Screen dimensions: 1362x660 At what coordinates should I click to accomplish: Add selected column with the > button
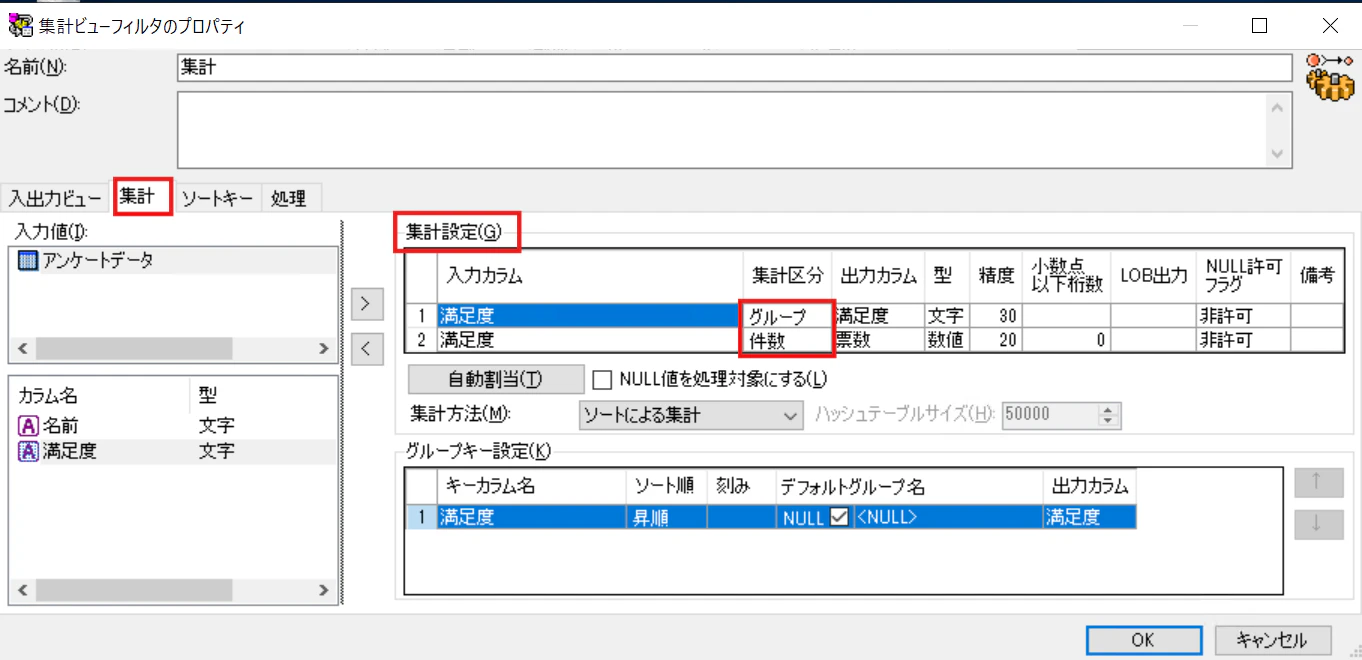(368, 303)
